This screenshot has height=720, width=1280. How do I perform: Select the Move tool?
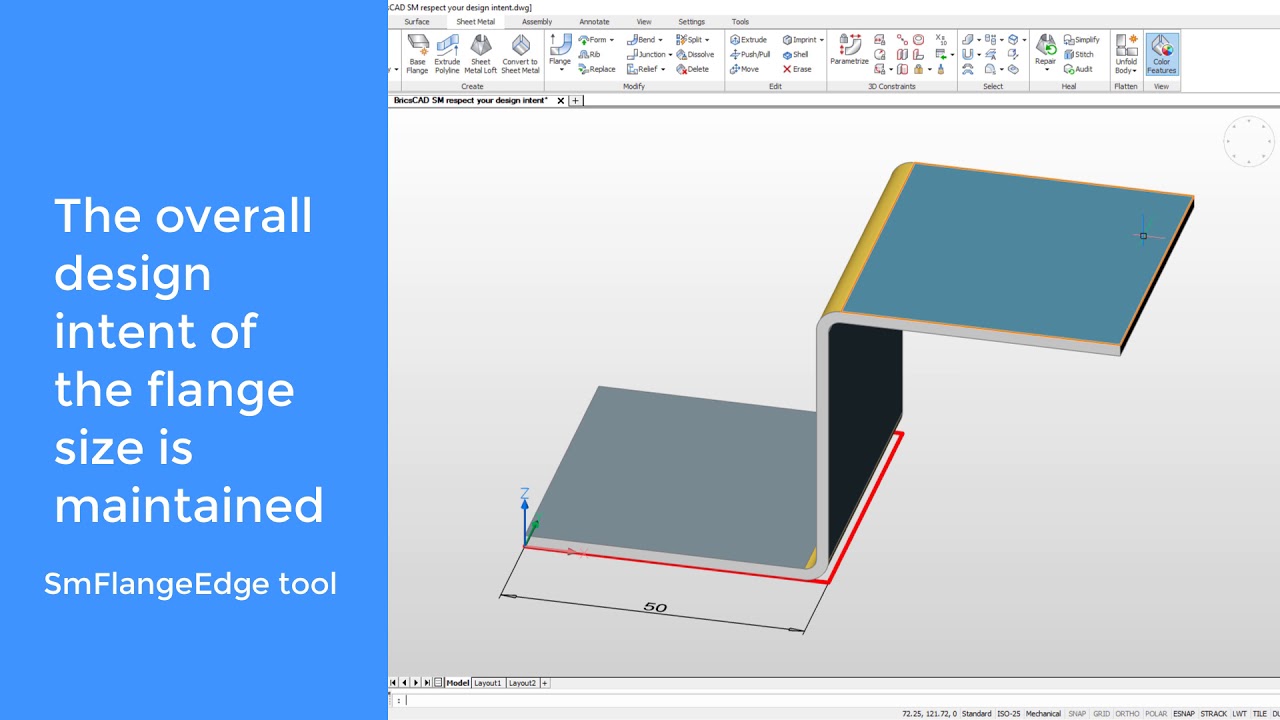(x=745, y=69)
